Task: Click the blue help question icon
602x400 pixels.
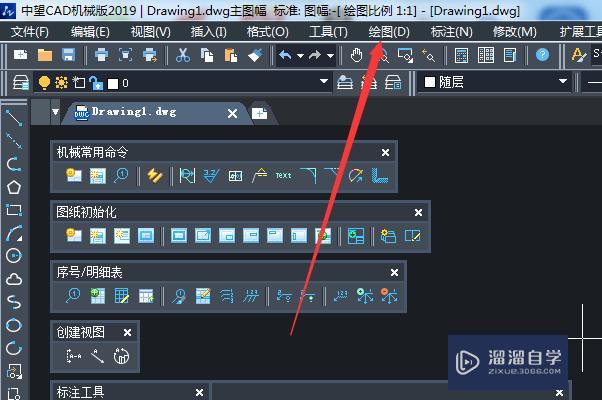Action: (542, 55)
